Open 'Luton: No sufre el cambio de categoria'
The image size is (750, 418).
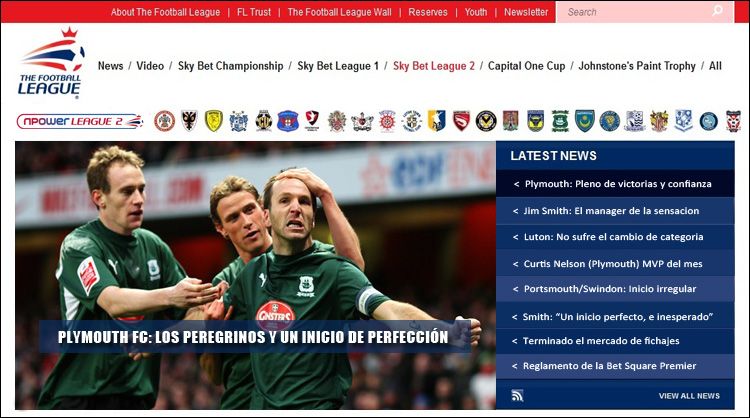(x=615, y=237)
